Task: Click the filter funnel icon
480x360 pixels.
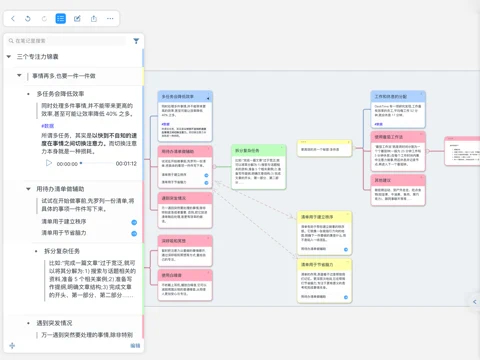Action: [x=136, y=41]
